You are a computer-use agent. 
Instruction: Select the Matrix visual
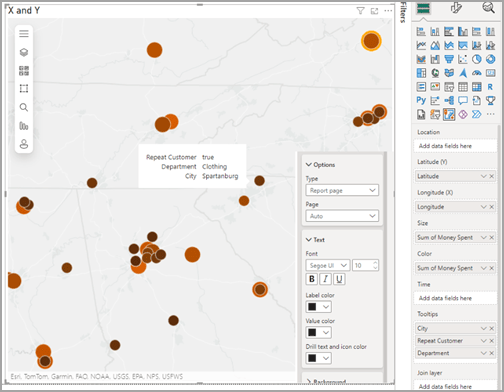(x=477, y=87)
